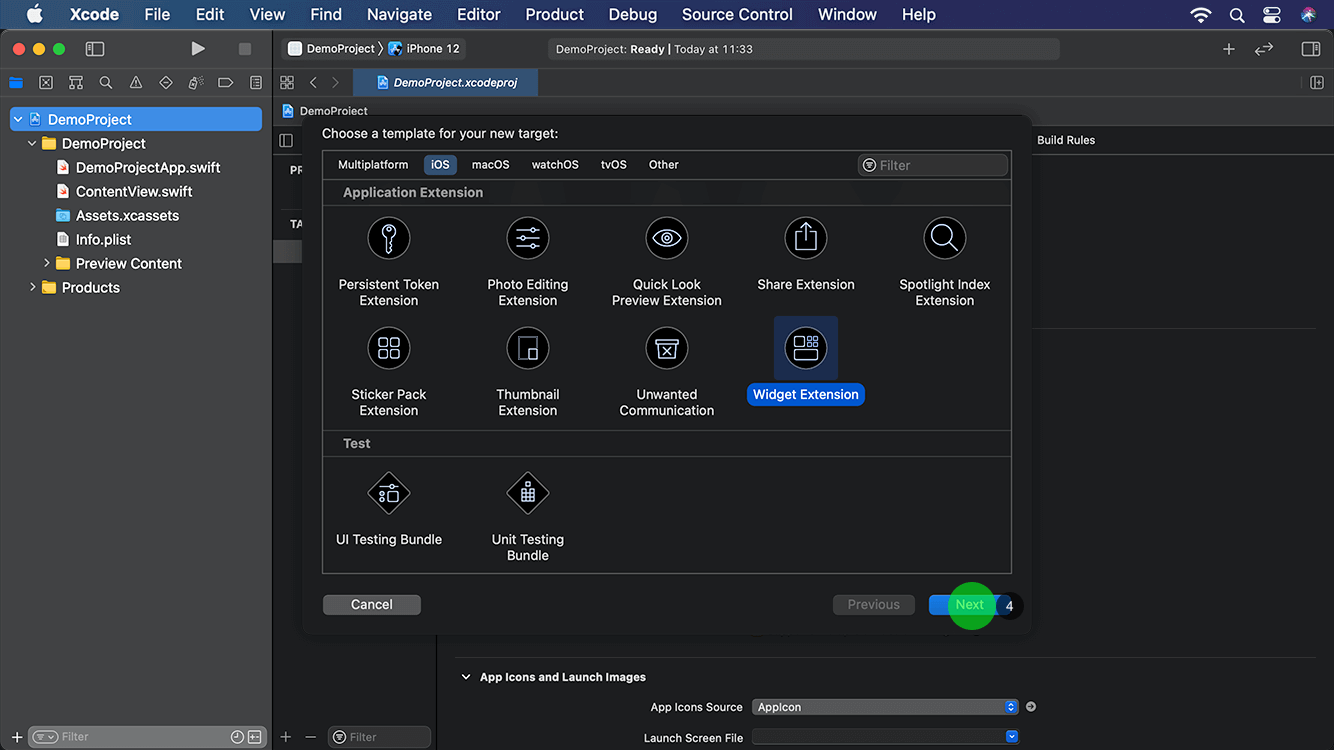The width and height of the screenshot is (1334, 750).
Task: Open the iPhone 12 destination selector
Action: (425, 48)
